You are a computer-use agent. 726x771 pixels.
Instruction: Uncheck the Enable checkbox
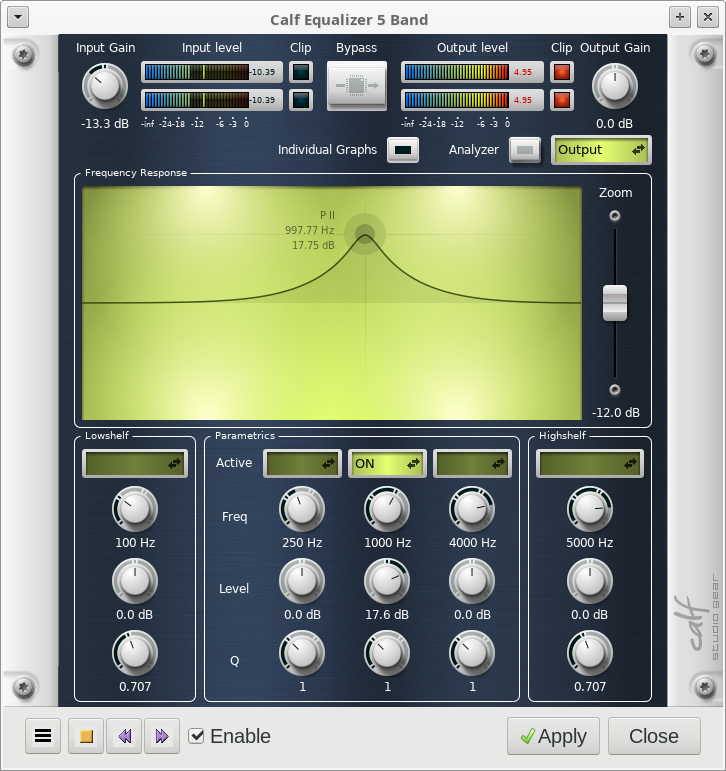coord(196,736)
